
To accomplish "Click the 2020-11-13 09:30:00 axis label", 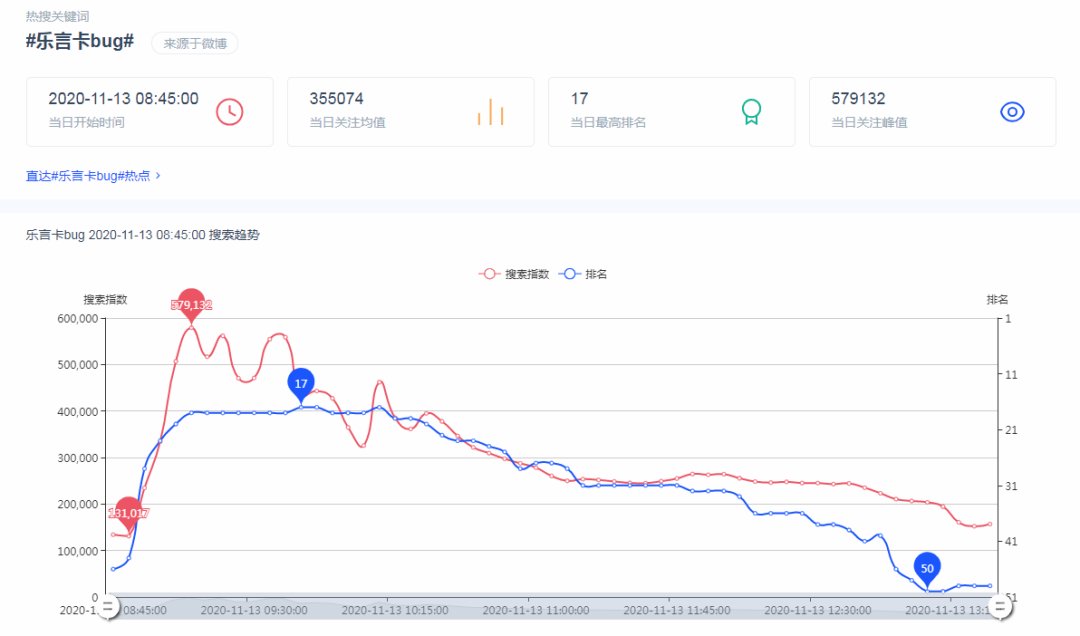I will click(x=254, y=611).
